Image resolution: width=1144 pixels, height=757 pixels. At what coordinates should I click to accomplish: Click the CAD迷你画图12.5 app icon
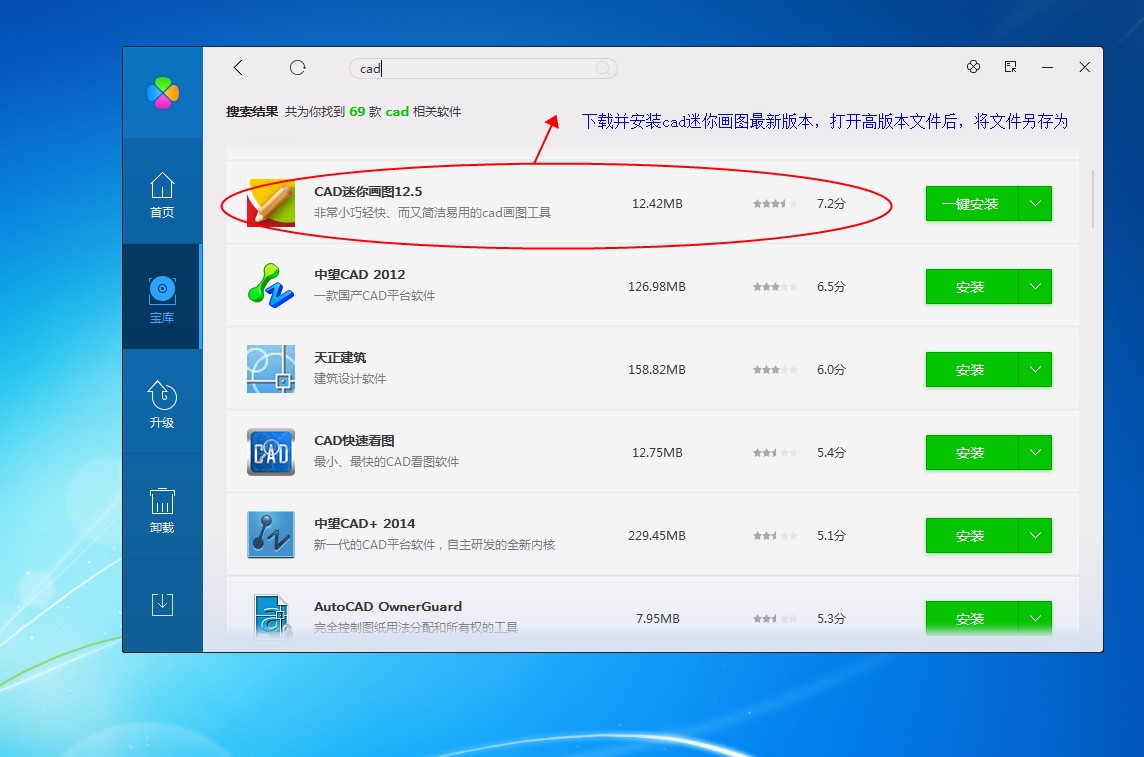(271, 203)
